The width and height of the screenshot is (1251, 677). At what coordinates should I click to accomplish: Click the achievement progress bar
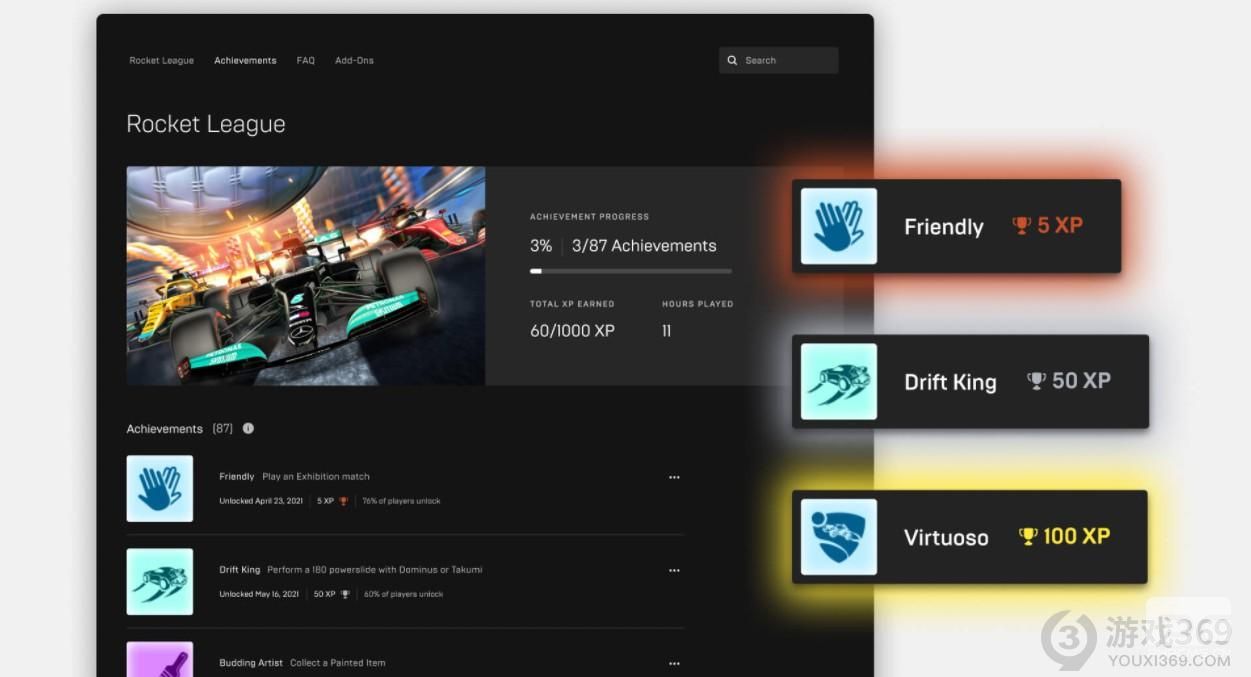631,271
